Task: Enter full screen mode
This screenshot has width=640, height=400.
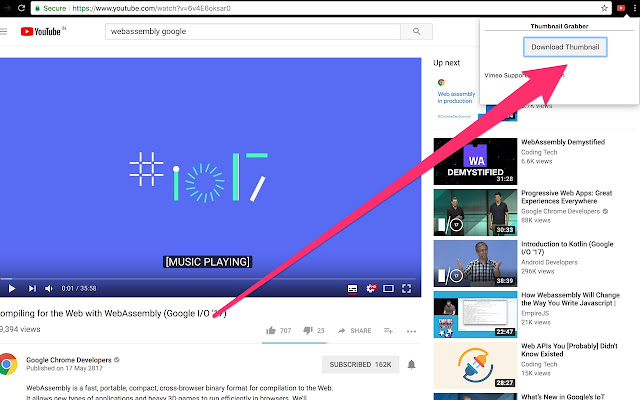Action: (x=407, y=289)
